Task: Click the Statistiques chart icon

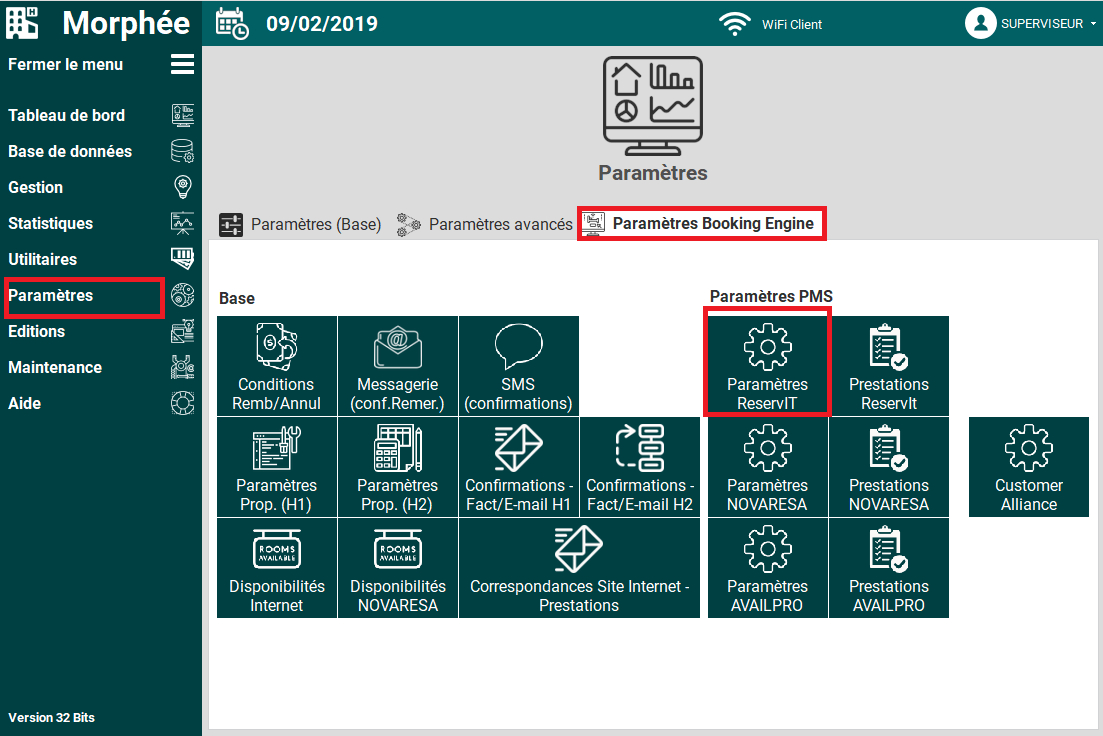Action: pyautogui.click(x=183, y=223)
